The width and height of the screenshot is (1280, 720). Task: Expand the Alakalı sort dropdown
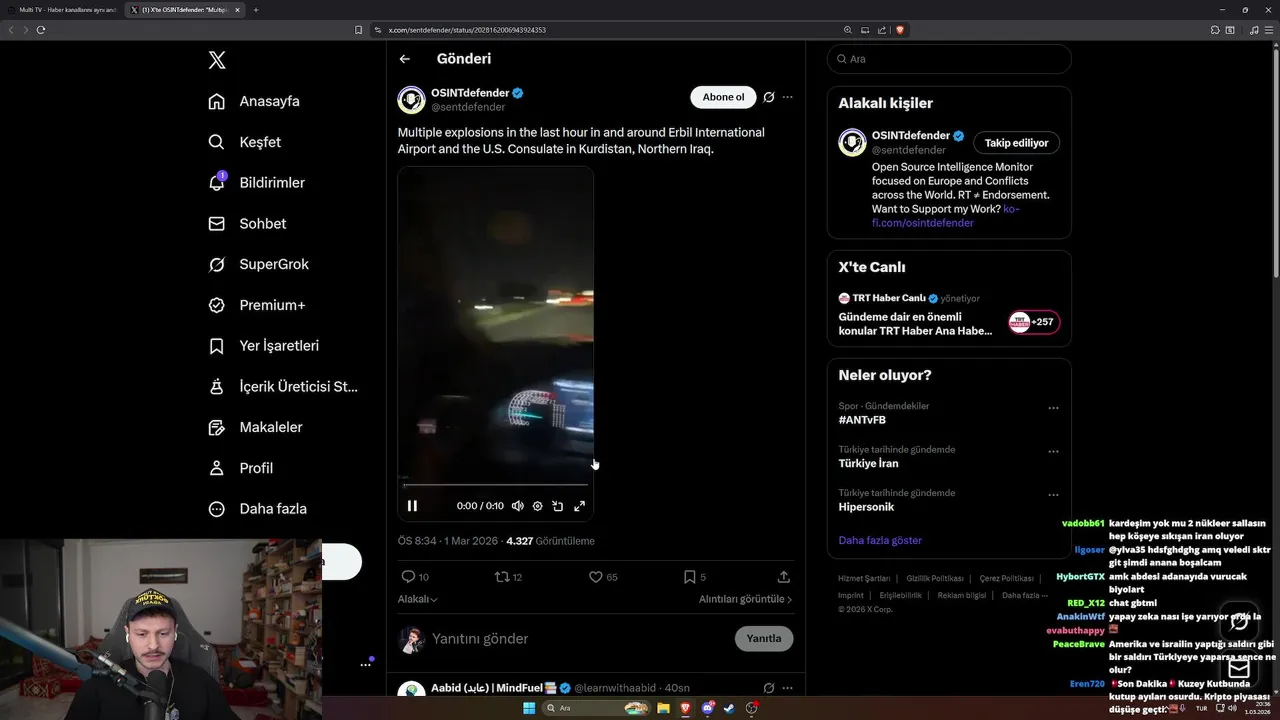[418, 599]
